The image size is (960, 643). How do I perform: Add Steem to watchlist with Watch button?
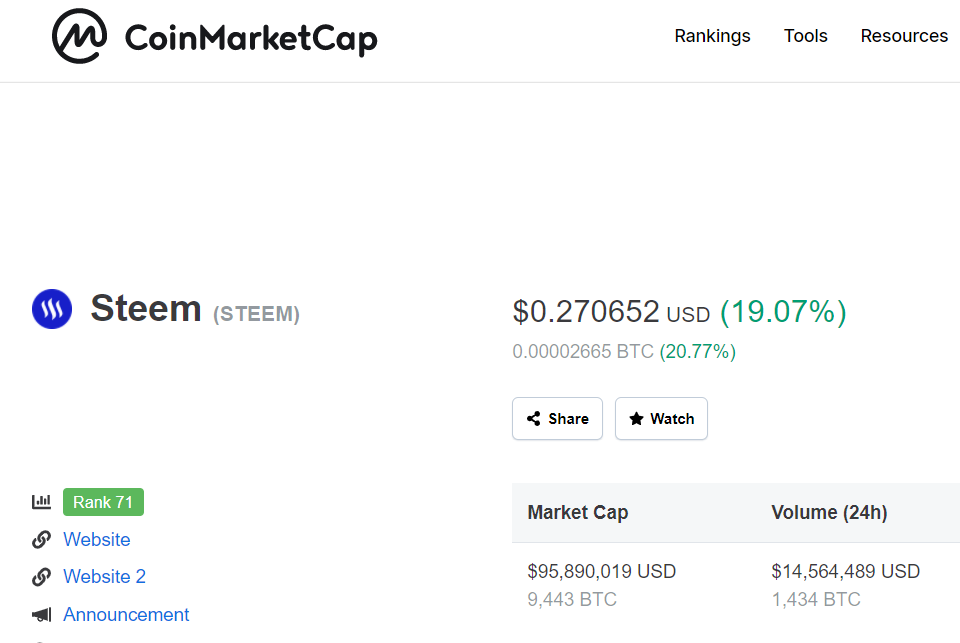(x=661, y=419)
